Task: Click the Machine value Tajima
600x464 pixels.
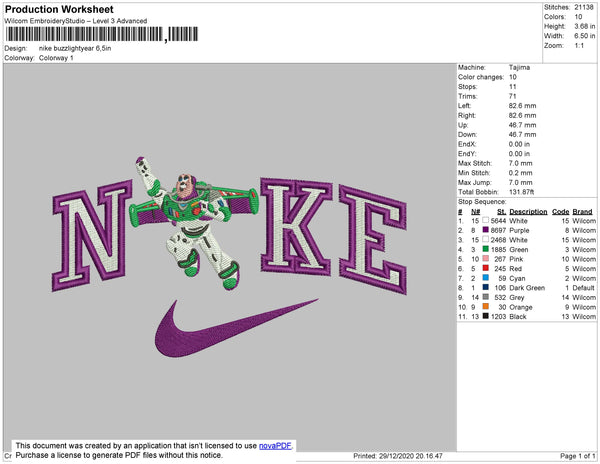Action: [x=519, y=67]
